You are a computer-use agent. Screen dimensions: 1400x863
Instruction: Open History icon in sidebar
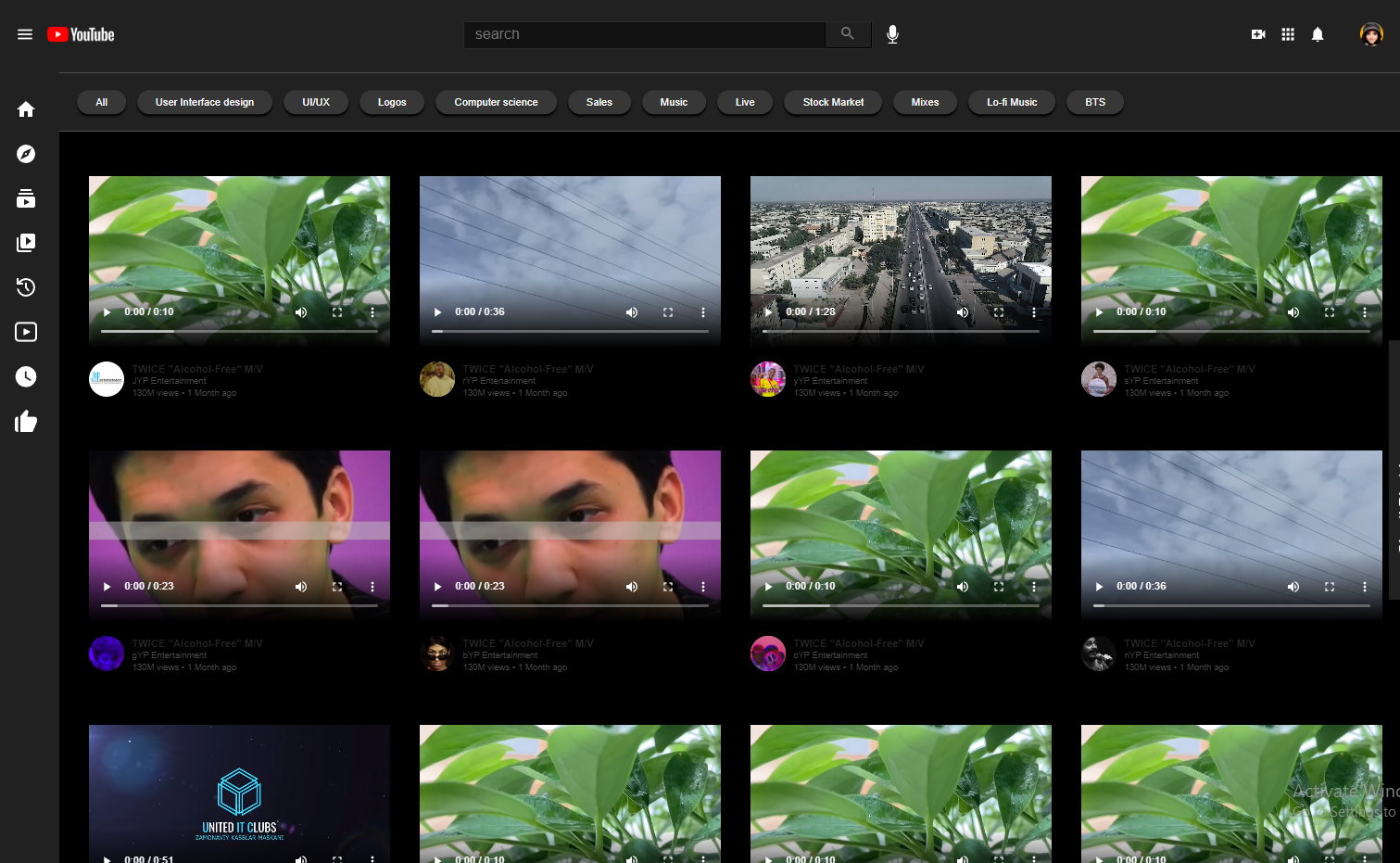tap(26, 287)
